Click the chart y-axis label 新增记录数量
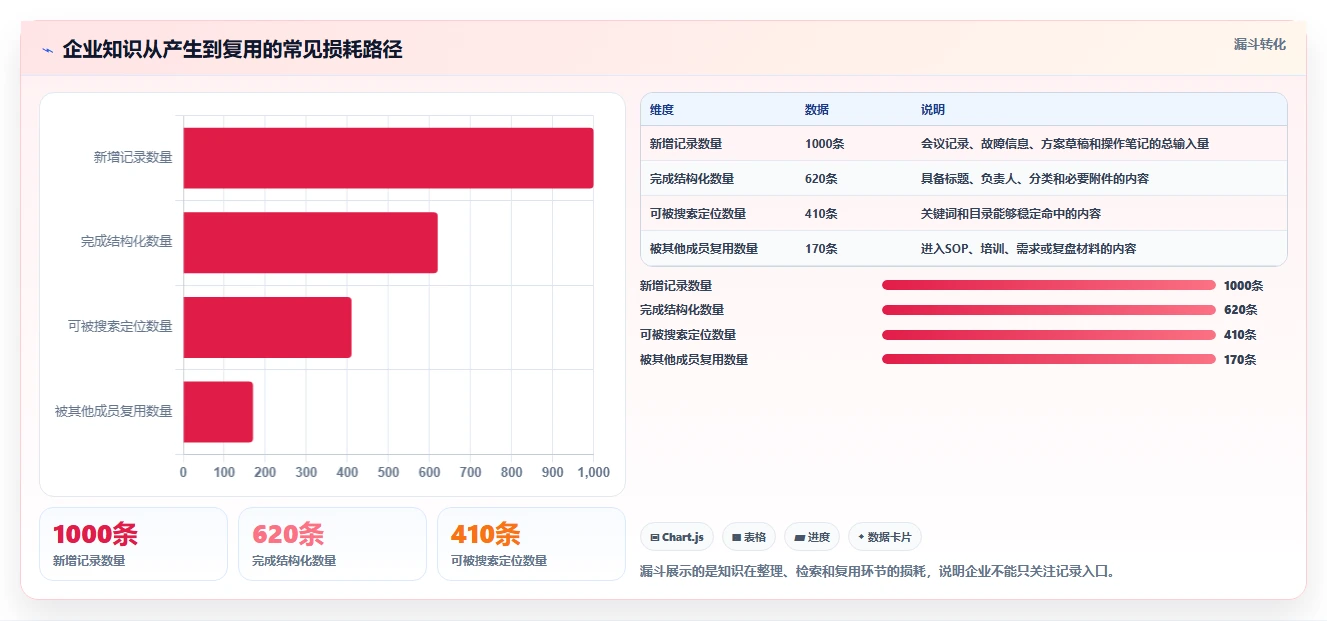This screenshot has width=1327, height=621. point(133,157)
